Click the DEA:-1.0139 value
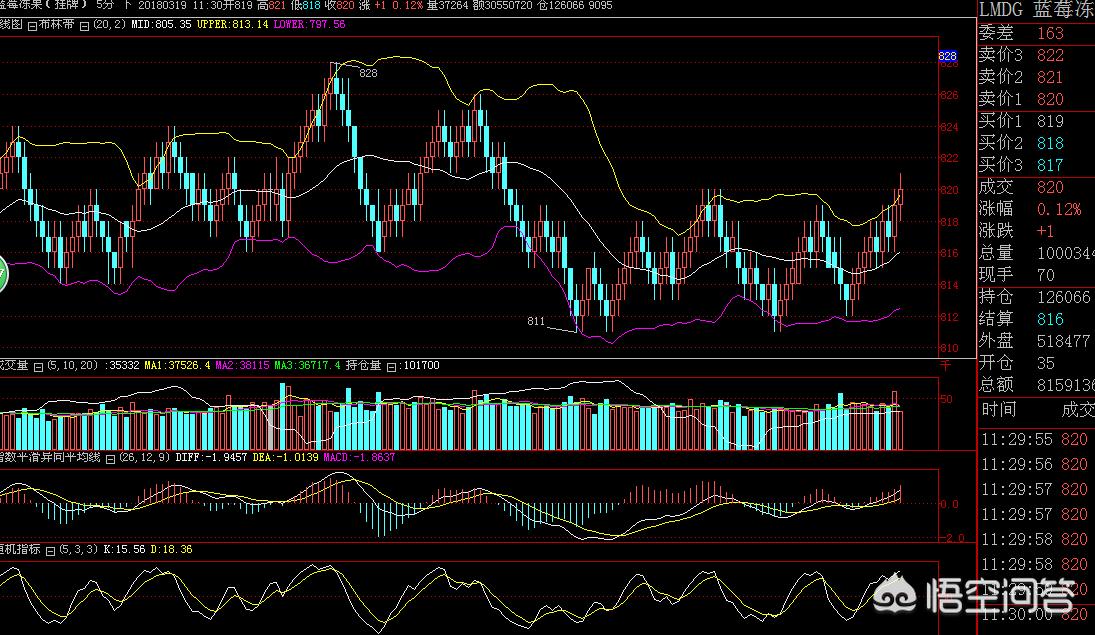This screenshot has width=1095, height=635. [x=285, y=458]
